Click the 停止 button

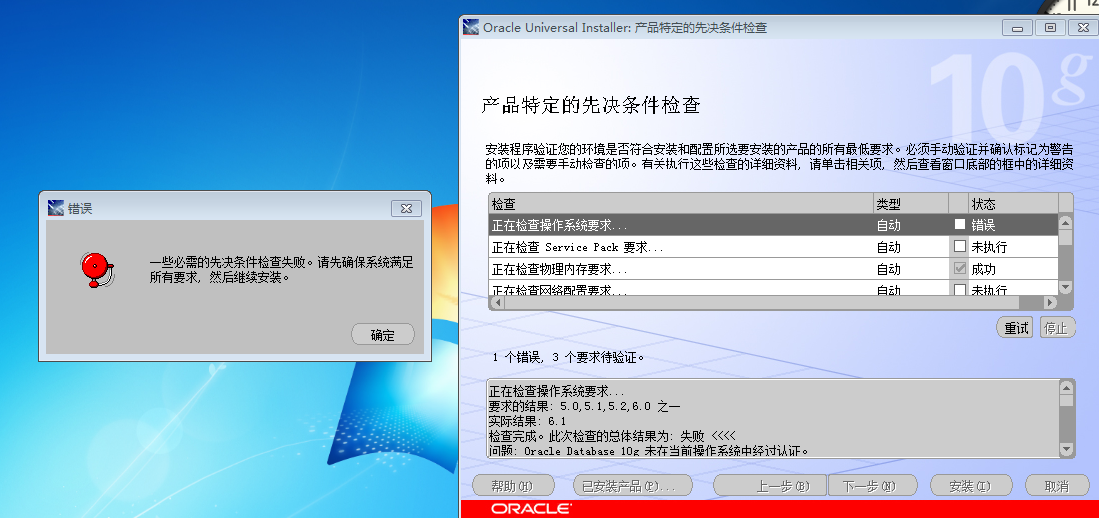point(1056,327)
